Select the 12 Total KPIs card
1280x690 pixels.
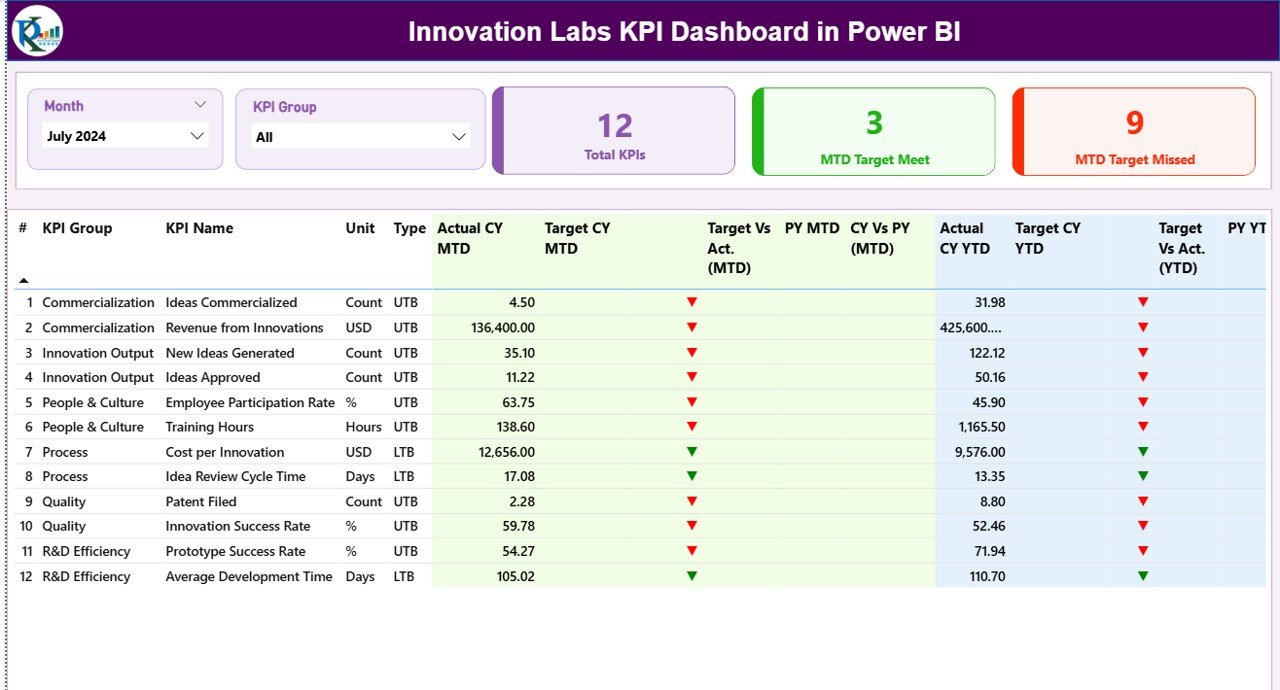coord(613,130)
